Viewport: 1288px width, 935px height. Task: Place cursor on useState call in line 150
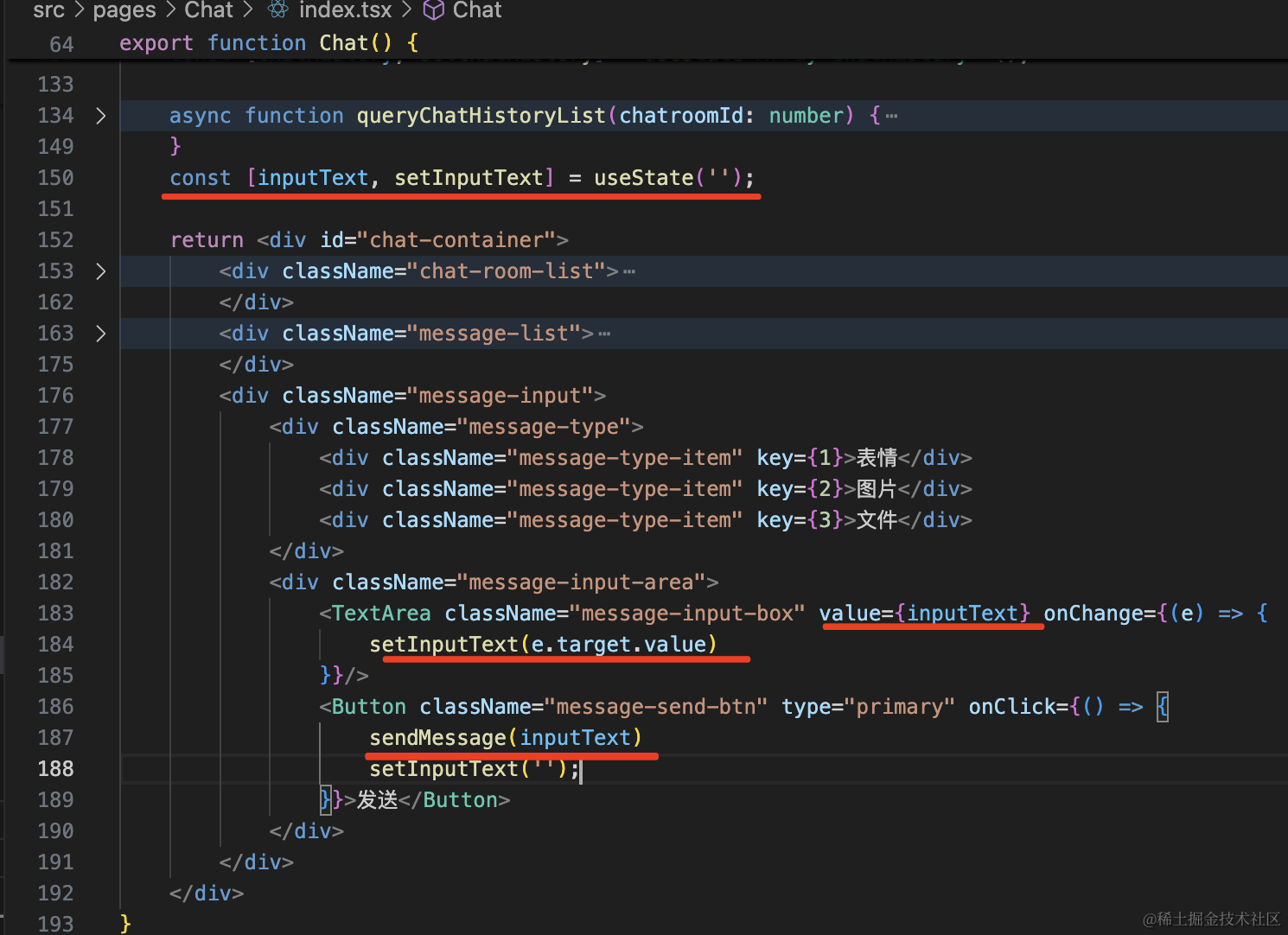coord(643,178)
